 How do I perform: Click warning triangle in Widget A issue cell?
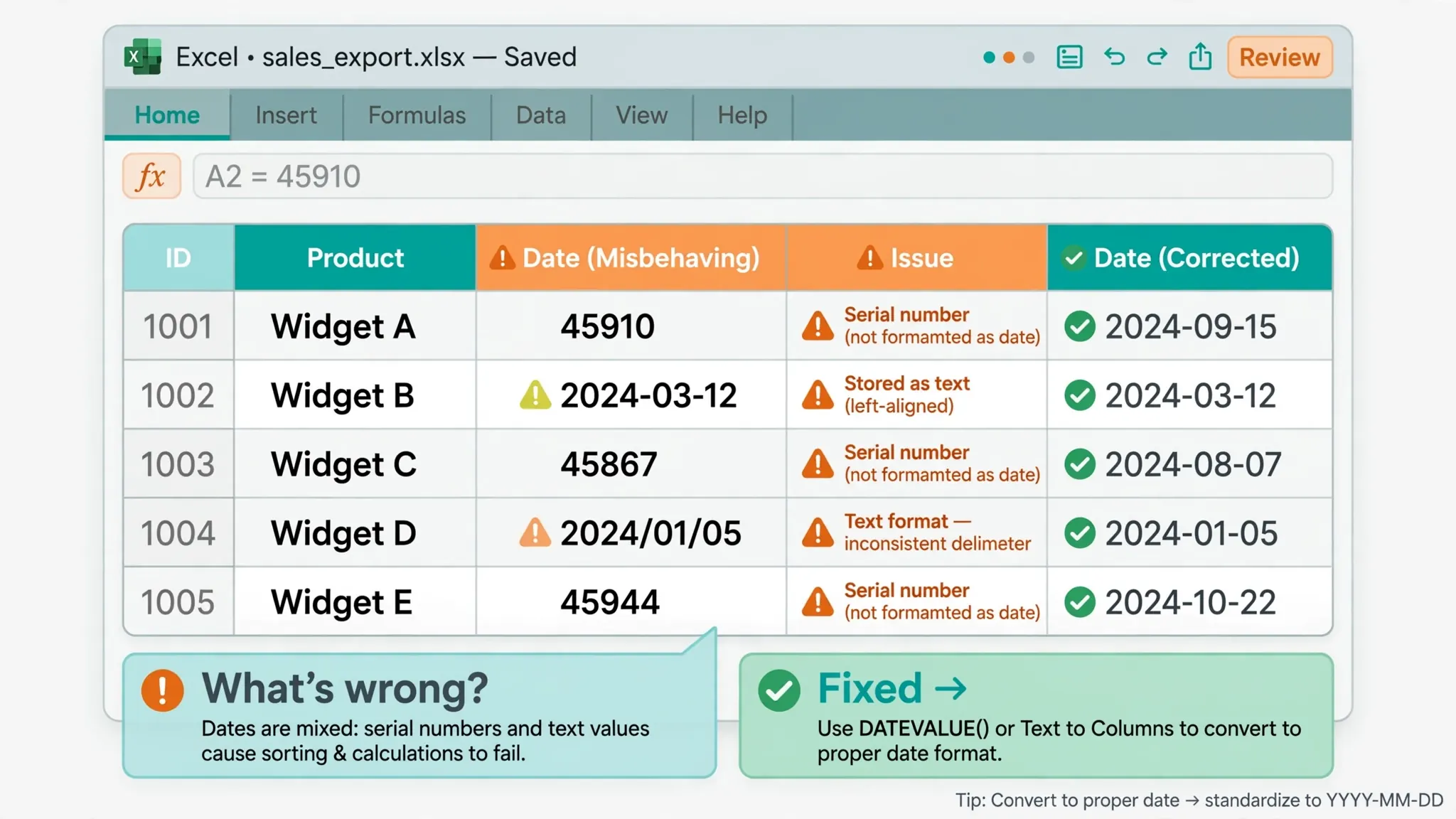[818, 326]
